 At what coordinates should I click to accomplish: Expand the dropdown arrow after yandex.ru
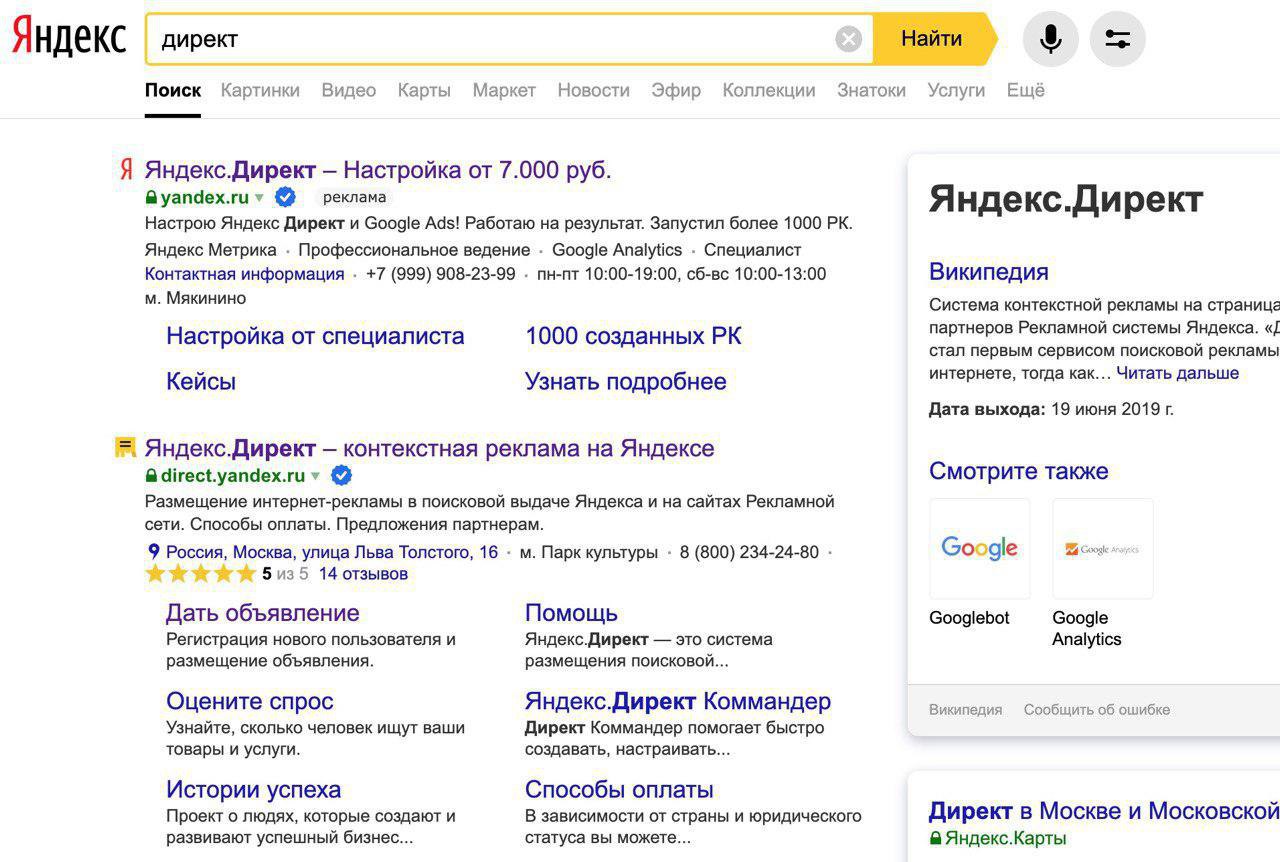[259, 198]
